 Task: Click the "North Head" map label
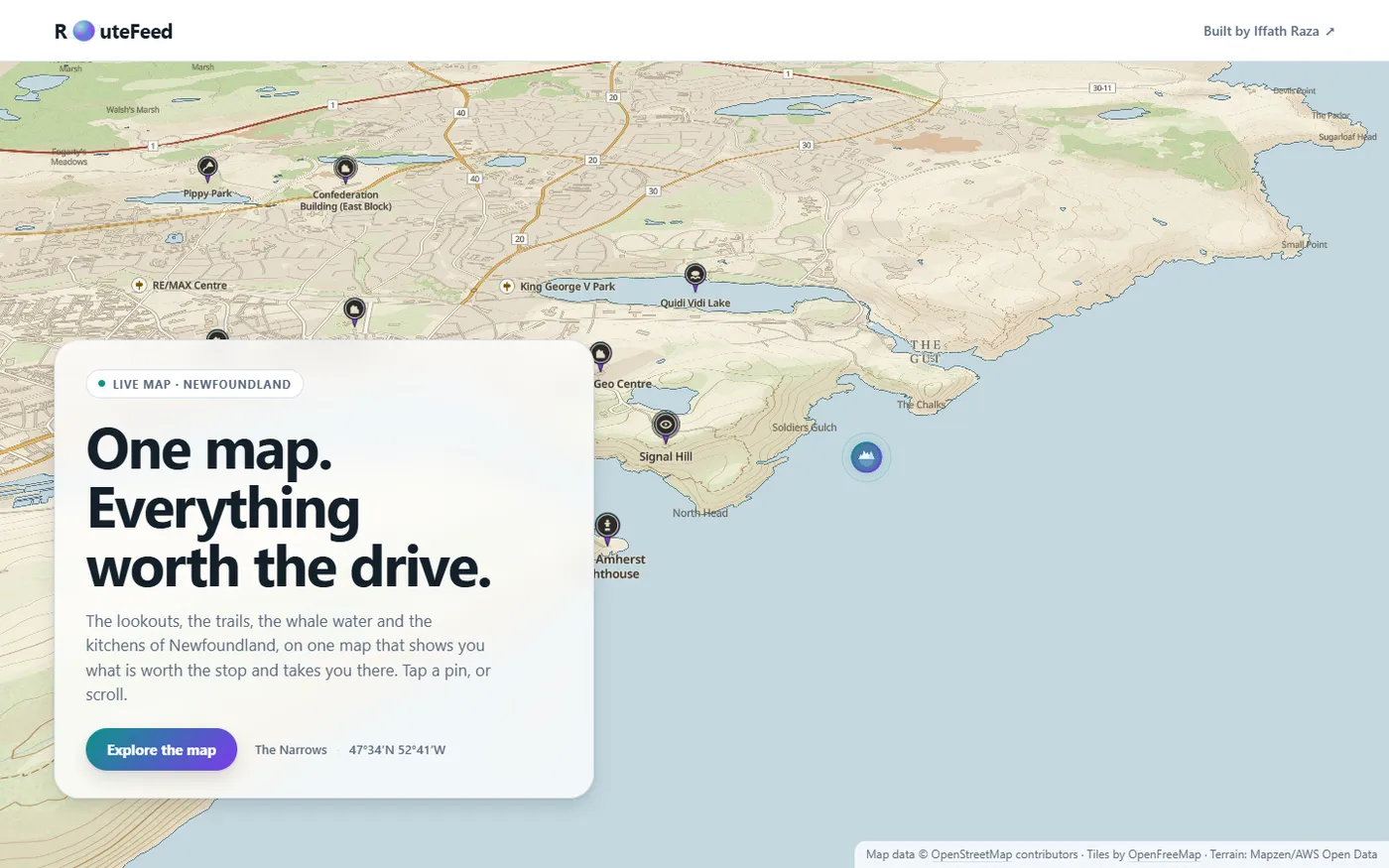pyautogui.click(x=700, y=513)
